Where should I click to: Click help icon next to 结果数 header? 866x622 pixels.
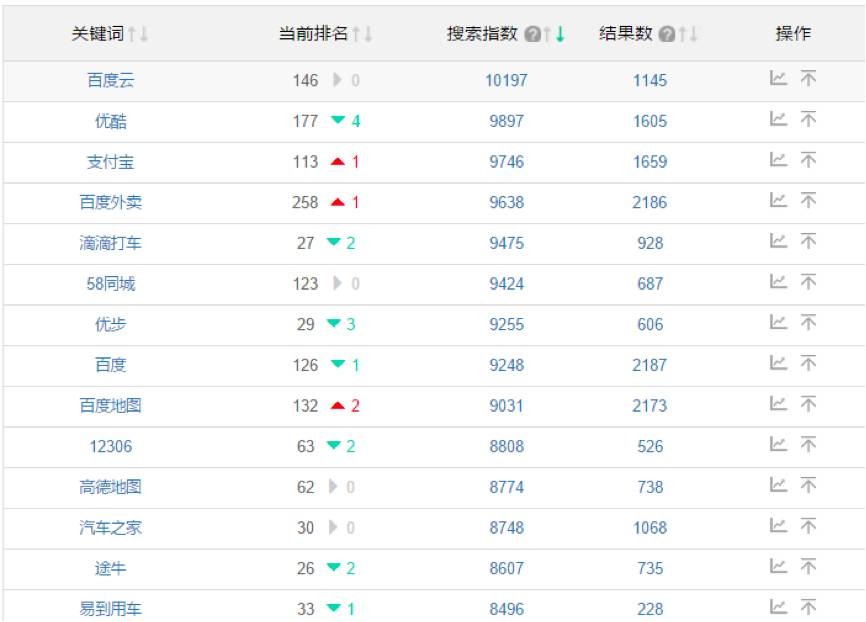click(667, 34)
